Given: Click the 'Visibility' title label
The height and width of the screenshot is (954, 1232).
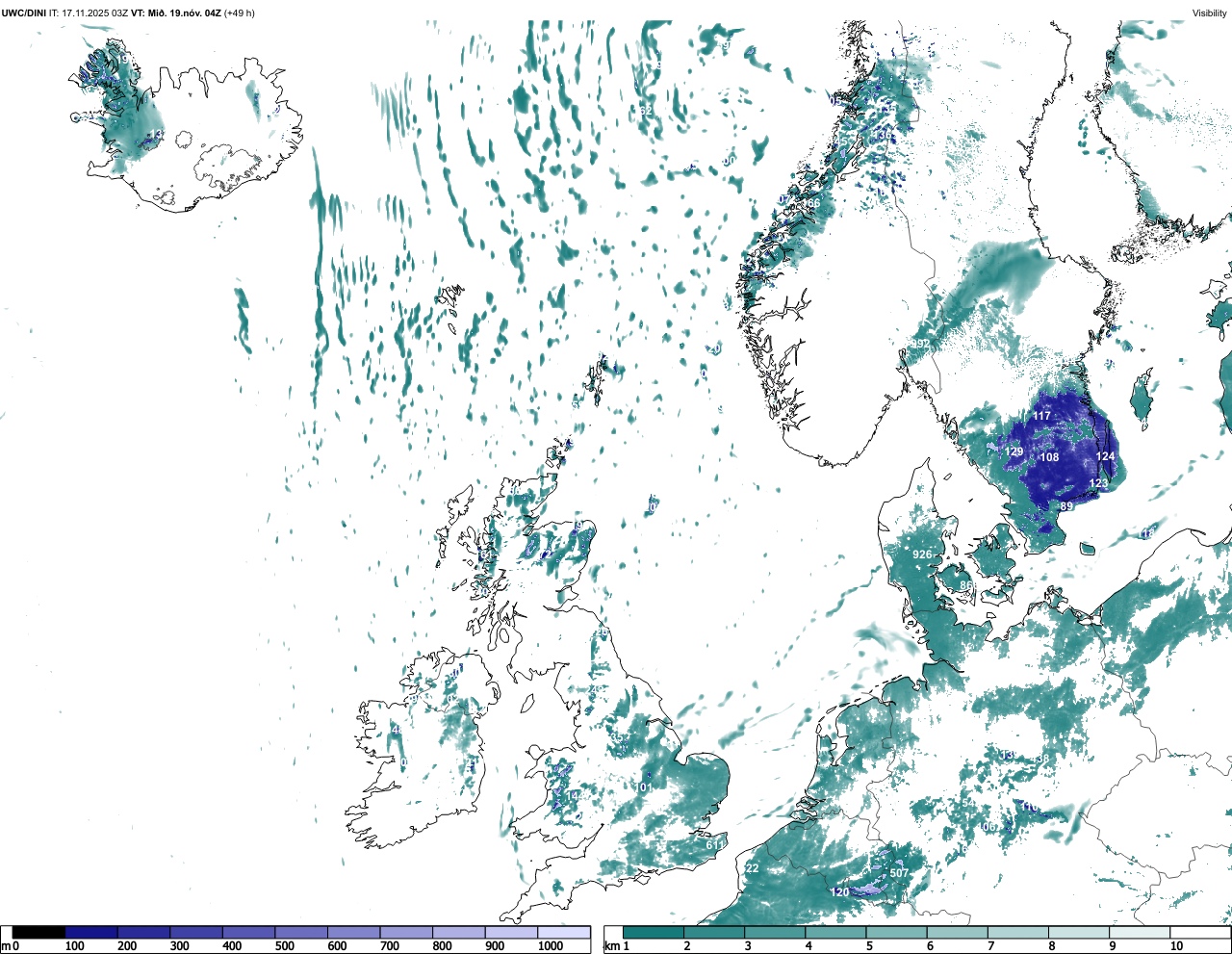Looking at the screenshot, I should tap(1209, 13).
